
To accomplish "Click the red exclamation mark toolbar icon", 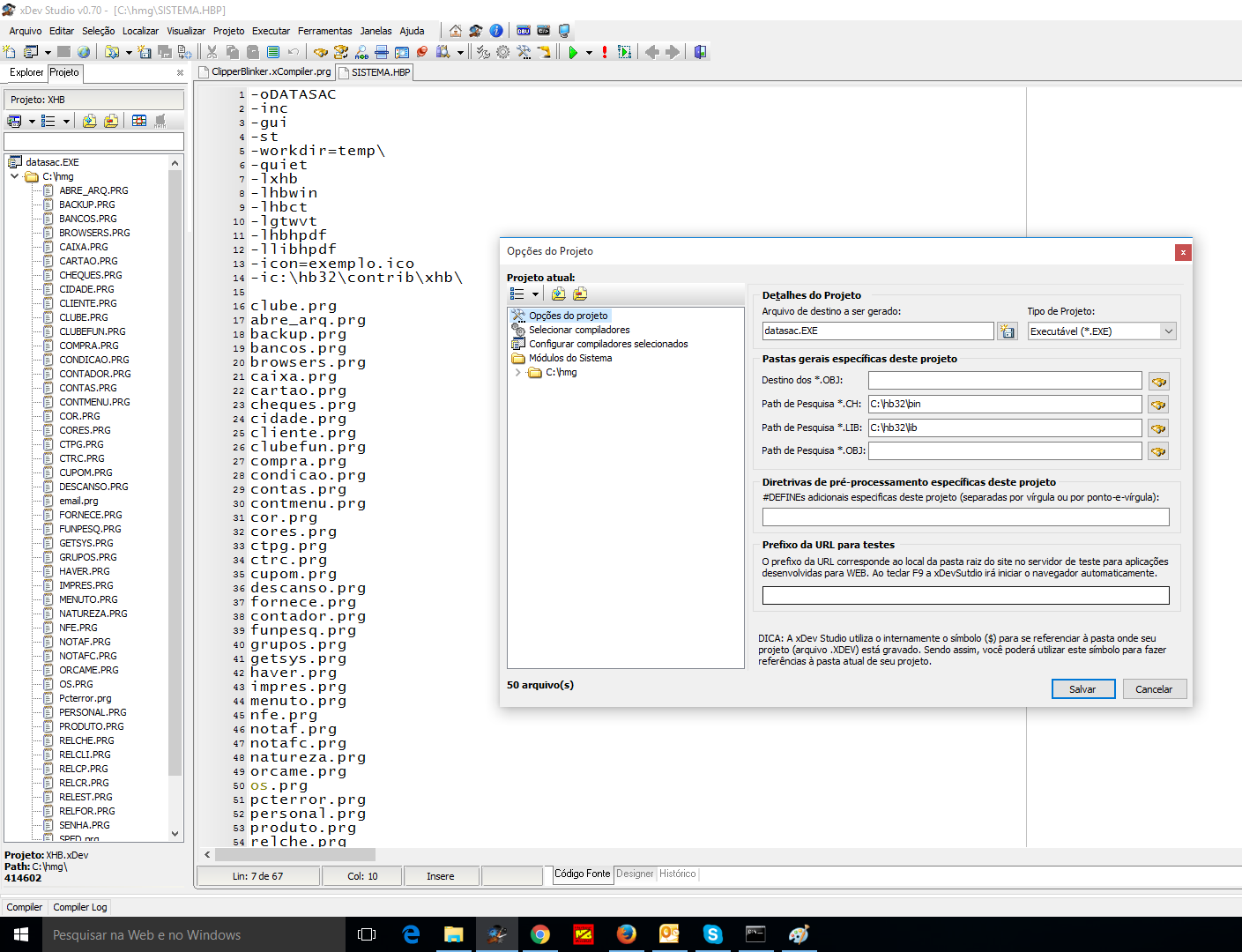I will 605,52.
